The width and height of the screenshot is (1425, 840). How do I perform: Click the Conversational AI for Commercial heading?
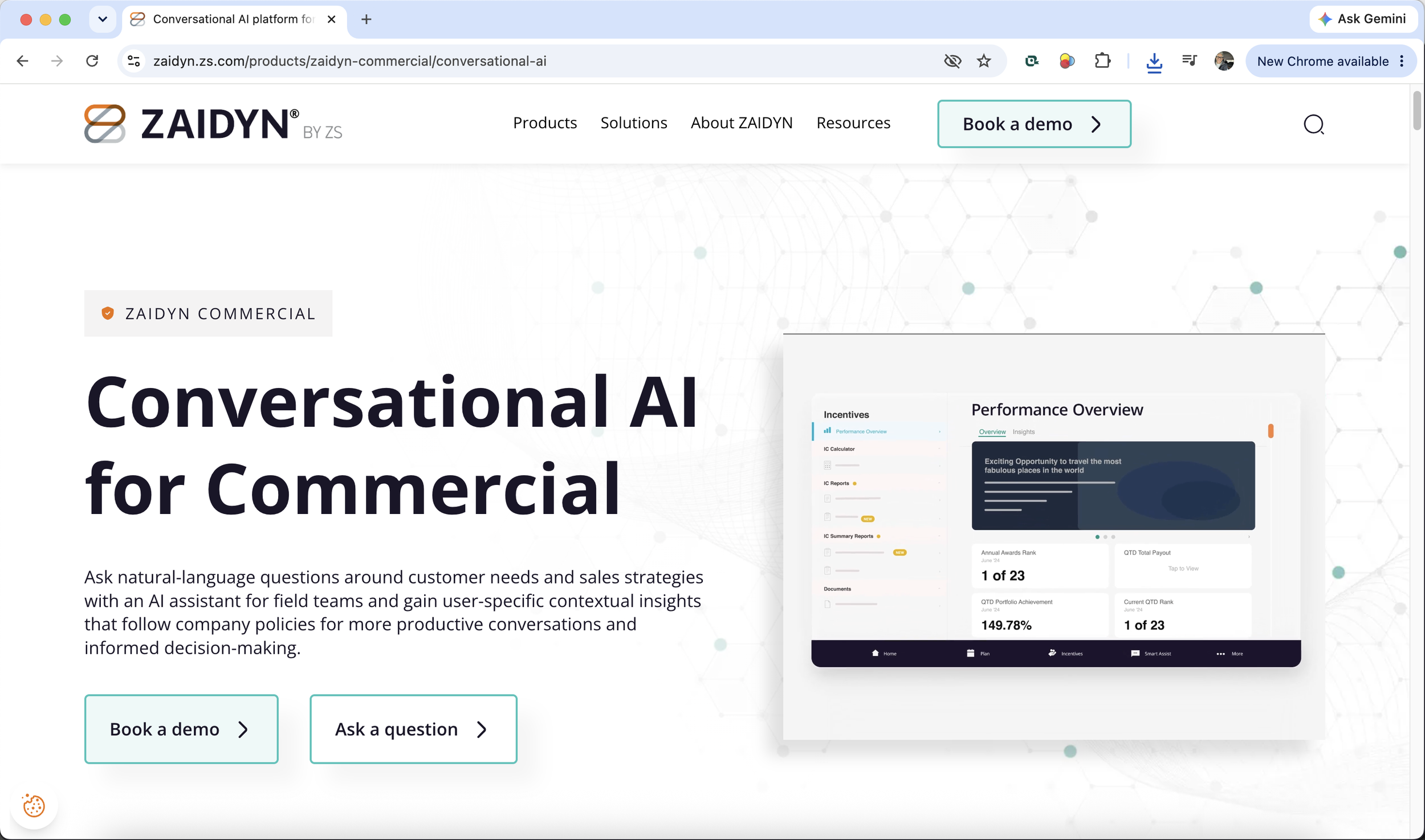[x=391, y=445]
